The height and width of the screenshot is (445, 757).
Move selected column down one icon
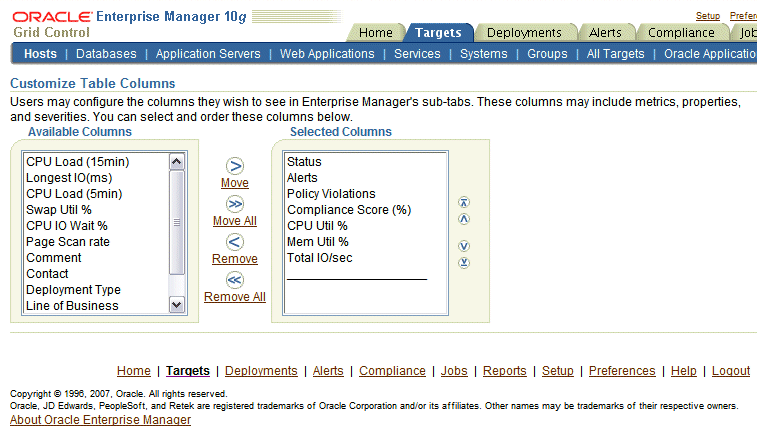(x=464, y=246)
